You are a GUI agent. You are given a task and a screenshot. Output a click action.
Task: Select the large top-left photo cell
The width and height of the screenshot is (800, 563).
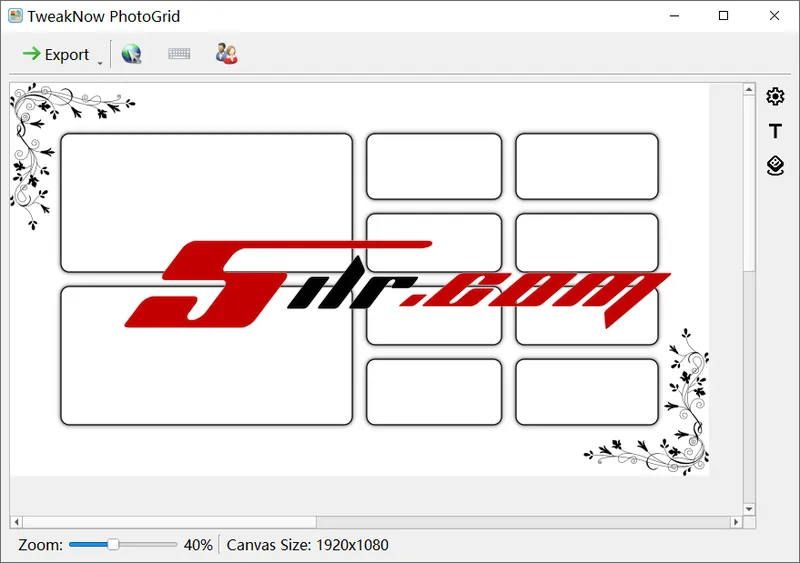206,202
